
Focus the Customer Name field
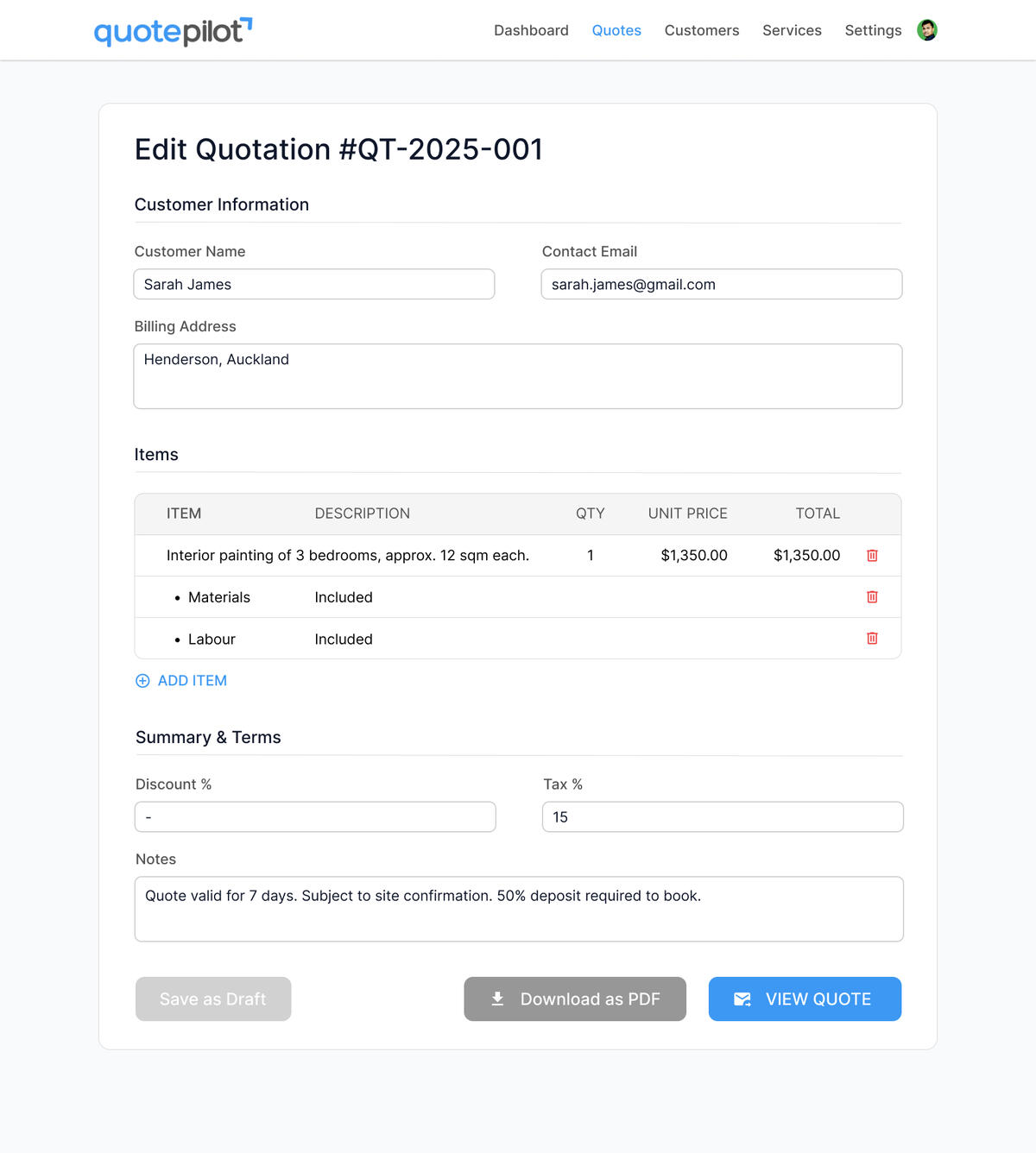[x=314, y=284]
